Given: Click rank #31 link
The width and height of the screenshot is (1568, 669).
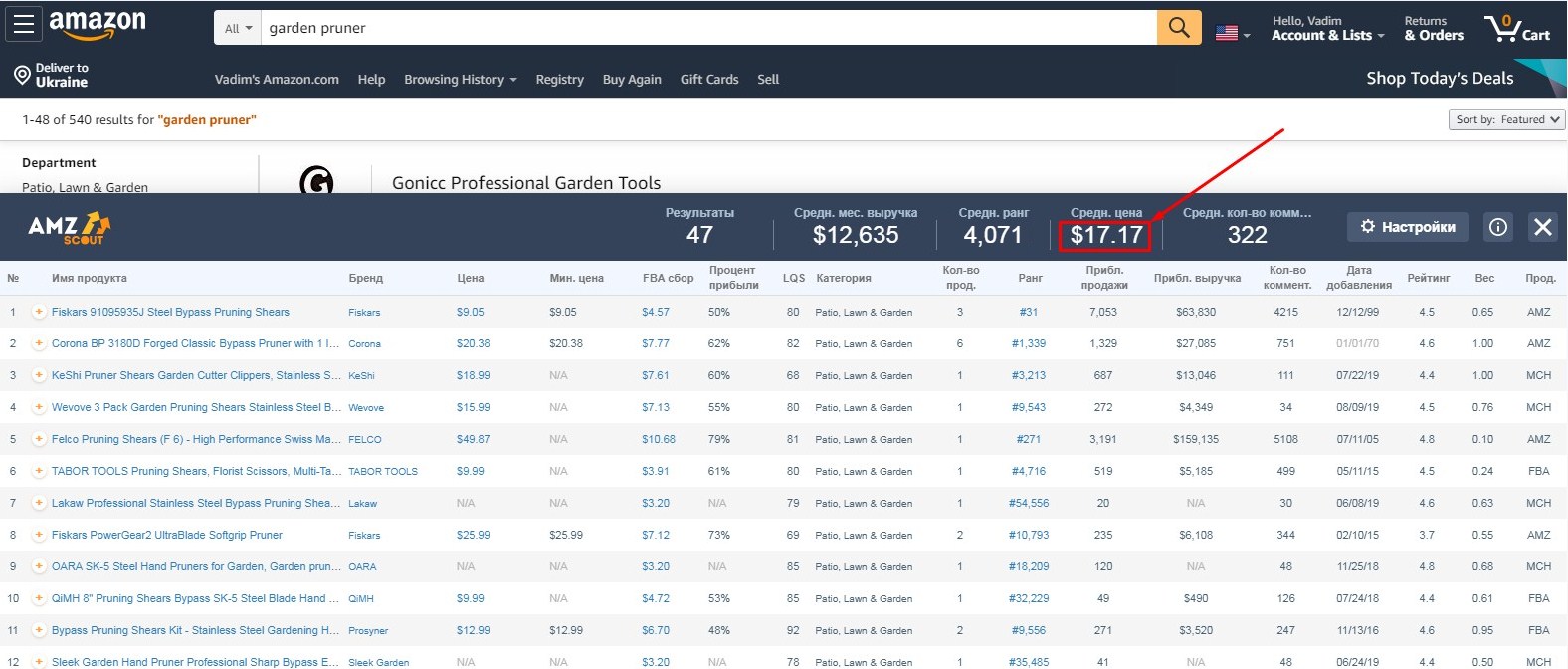Looking at the screenshot, I should 1029,312.
